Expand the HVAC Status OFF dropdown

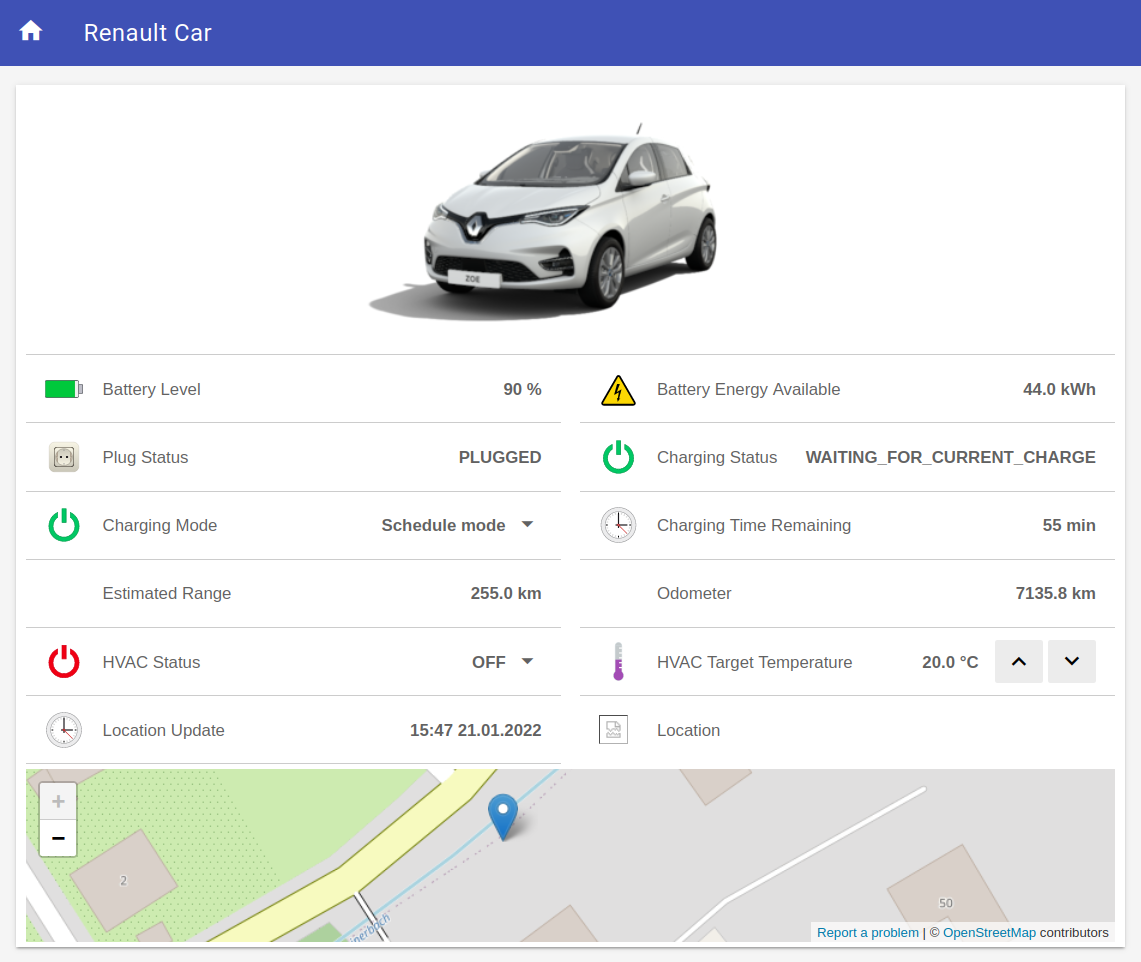[x=528, y=662]
